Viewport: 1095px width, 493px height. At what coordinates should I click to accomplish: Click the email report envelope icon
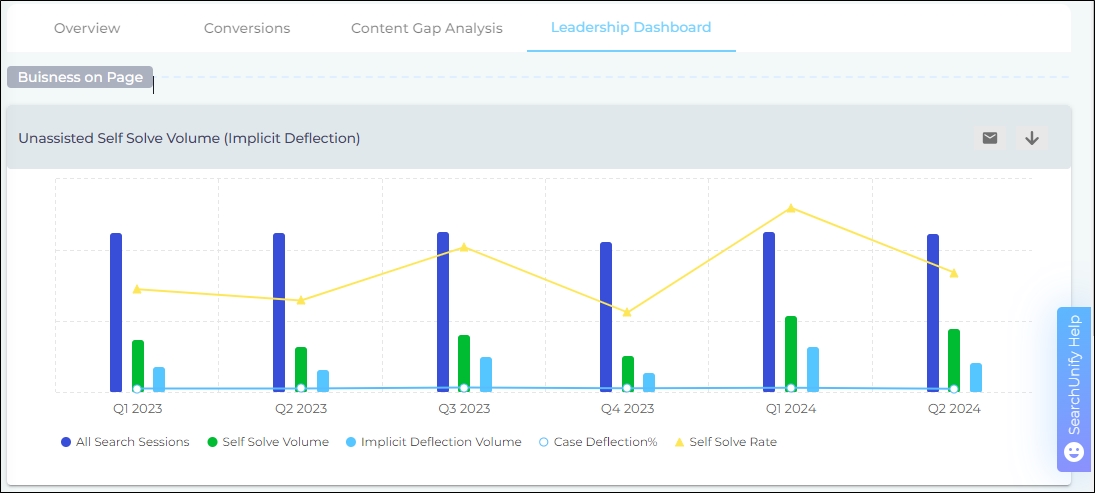[x=989, y=138]
